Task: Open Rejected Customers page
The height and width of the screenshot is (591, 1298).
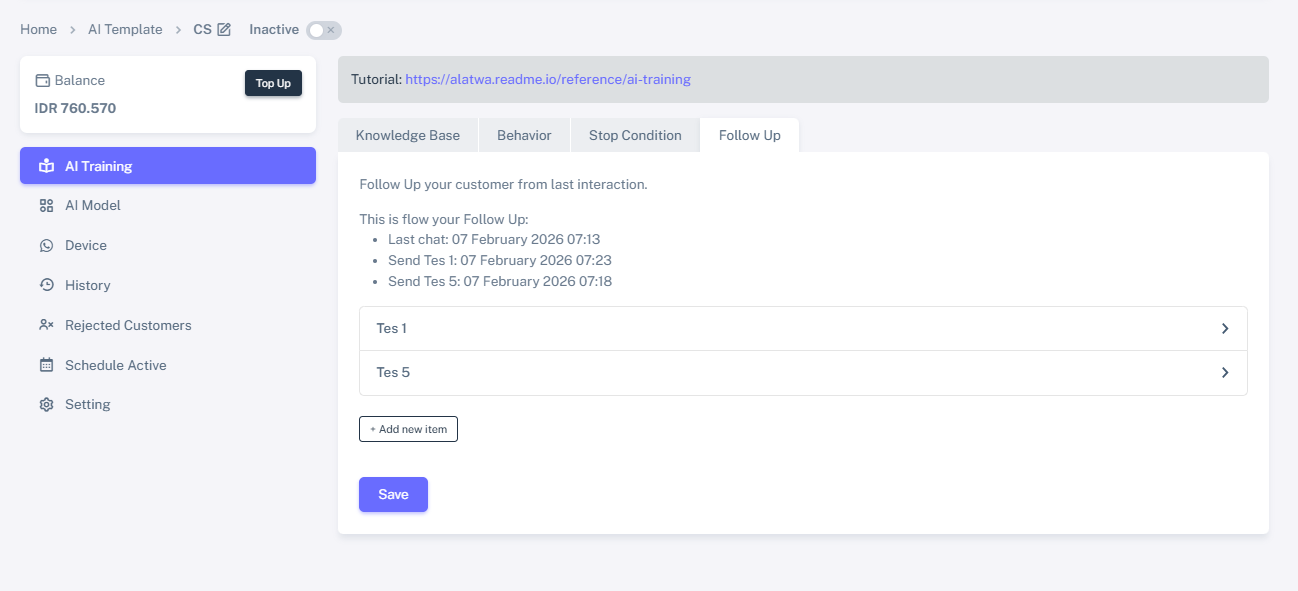Action: coord(168,325)
